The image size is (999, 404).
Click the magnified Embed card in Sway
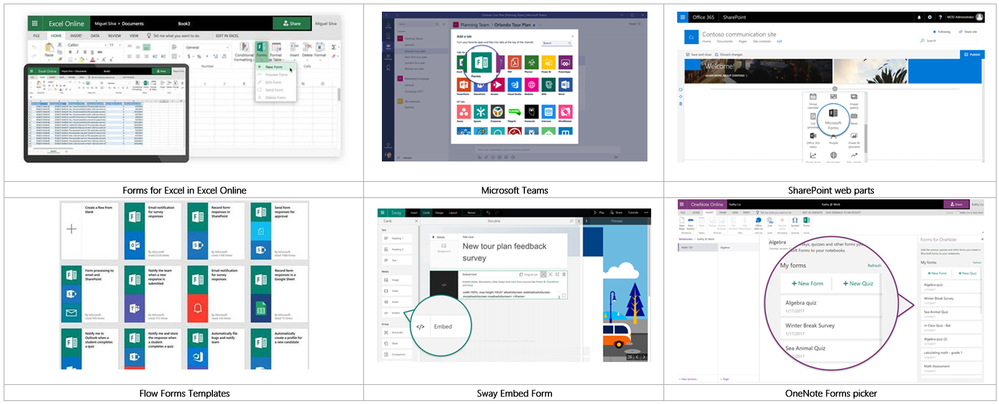(441, 327)
